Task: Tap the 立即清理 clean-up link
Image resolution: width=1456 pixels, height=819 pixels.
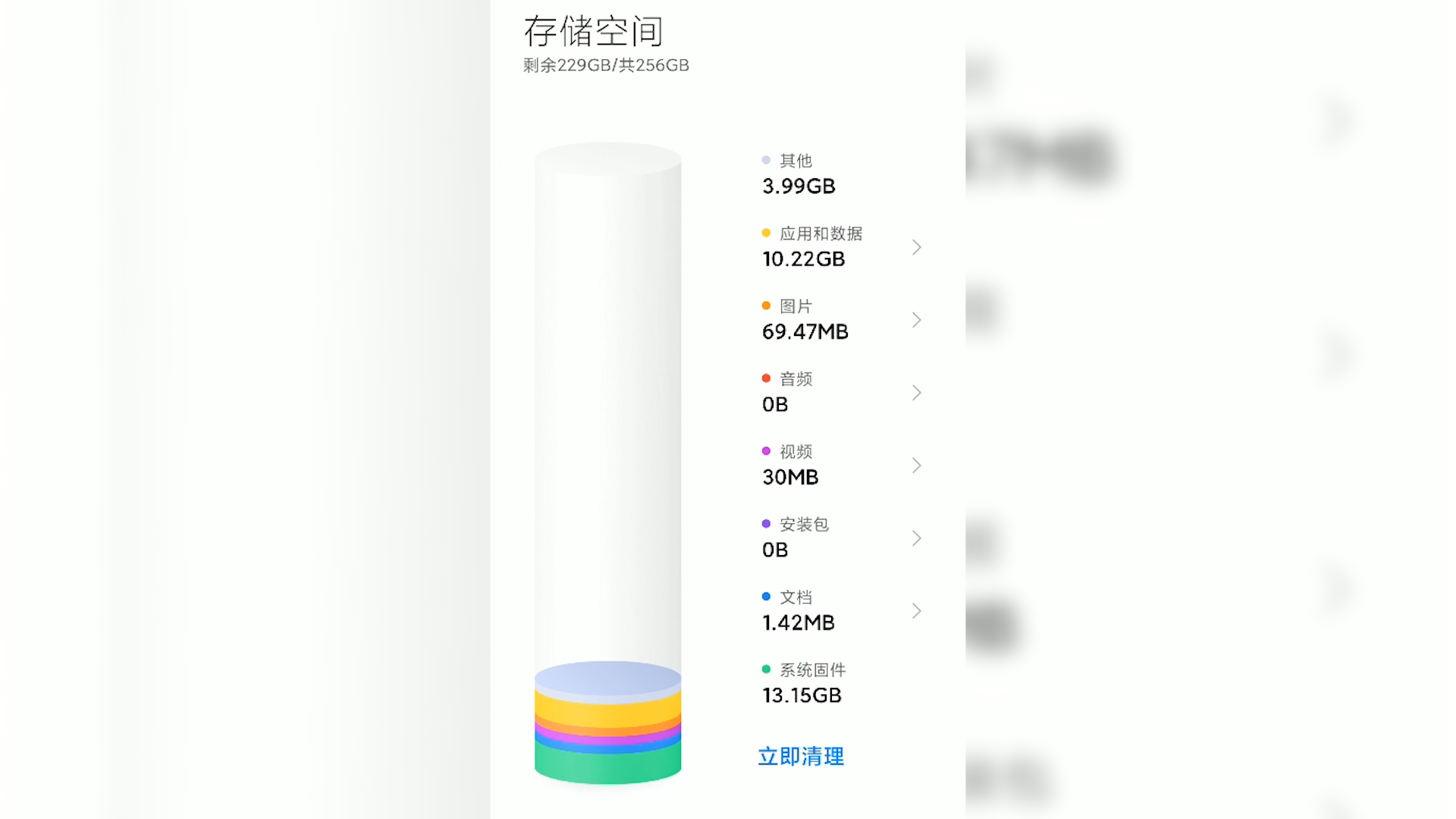Action: [801, 756]
